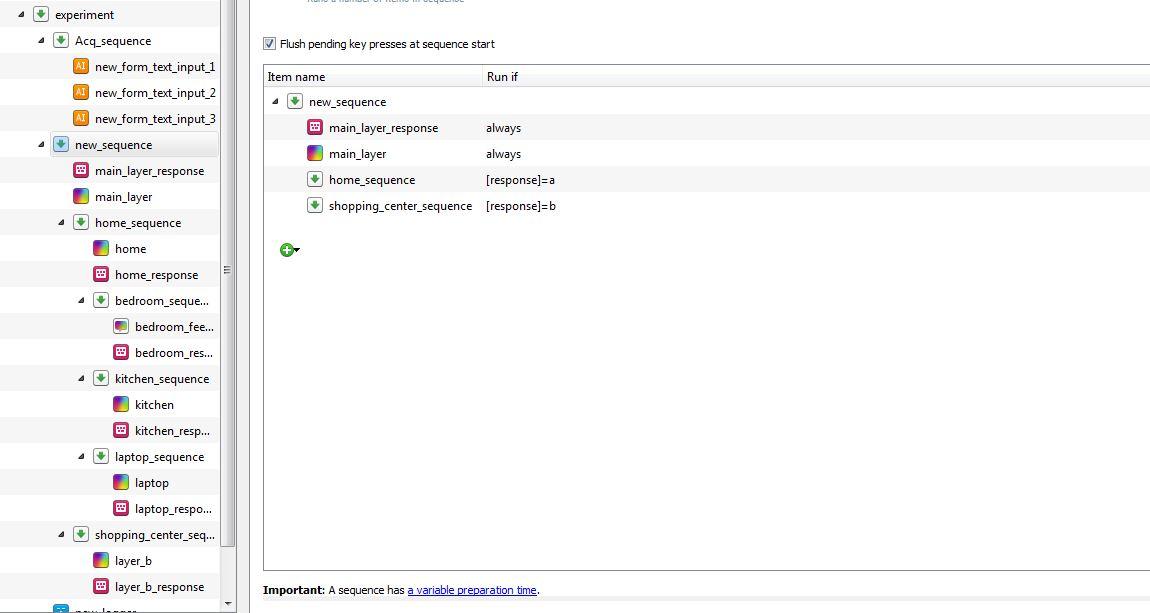Screen dimensions: 1150x613
Task: Click the new_form_text_input_2 form icon
Action: tap(81, 92)
